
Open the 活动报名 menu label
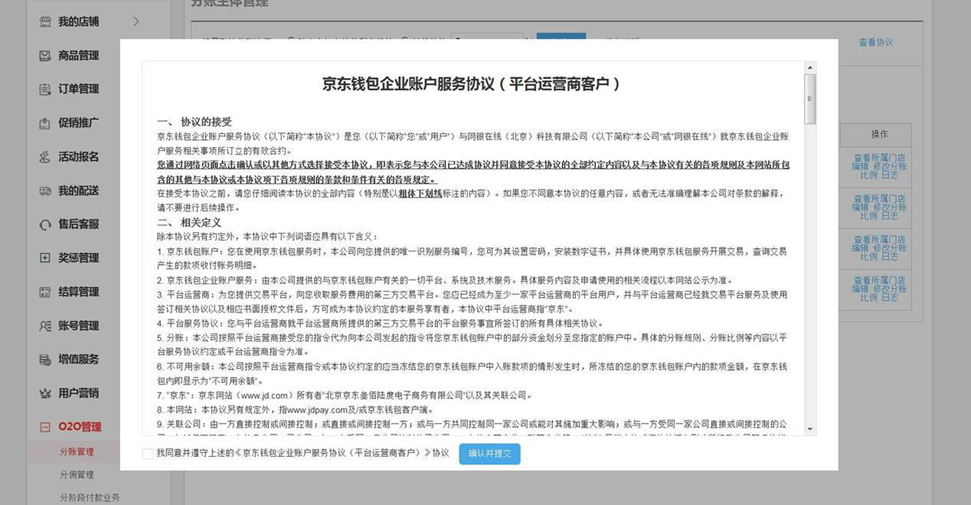coord(79,157)
